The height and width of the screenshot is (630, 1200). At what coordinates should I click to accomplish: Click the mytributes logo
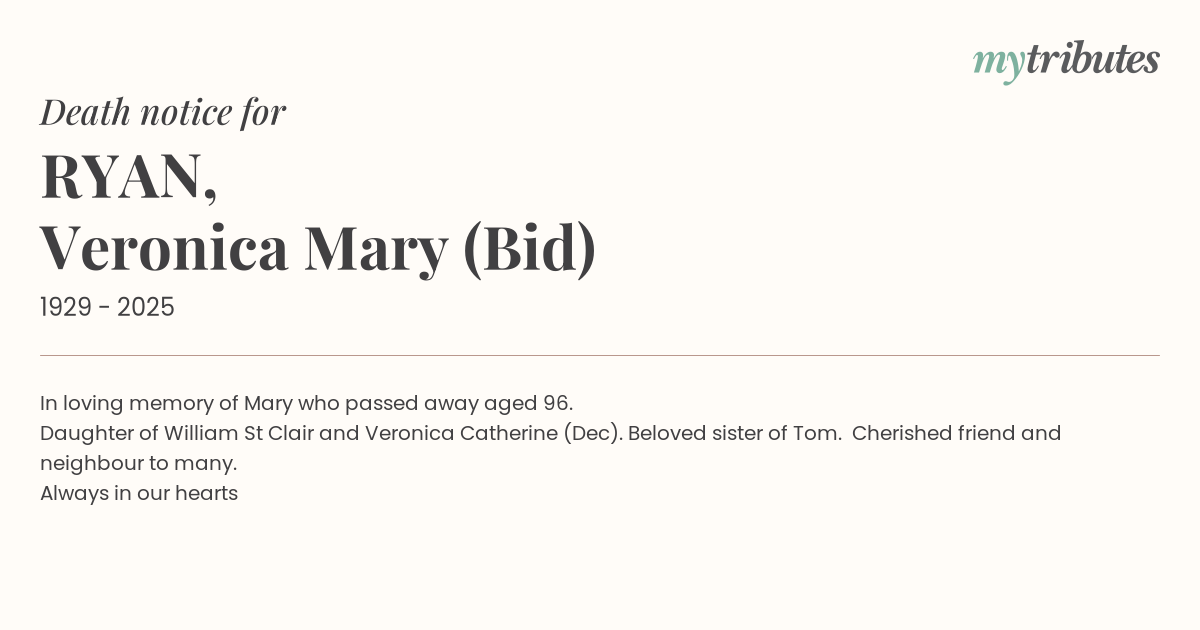click(x=1066, y=62)
